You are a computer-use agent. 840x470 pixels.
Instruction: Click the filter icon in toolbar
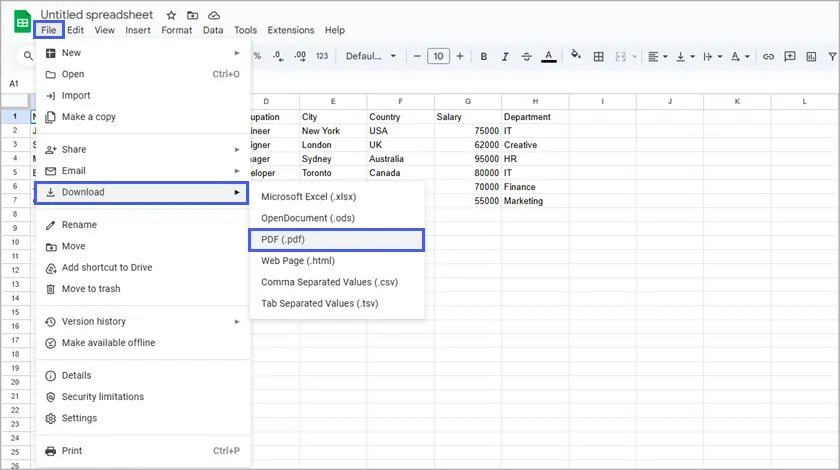point(832,56)
